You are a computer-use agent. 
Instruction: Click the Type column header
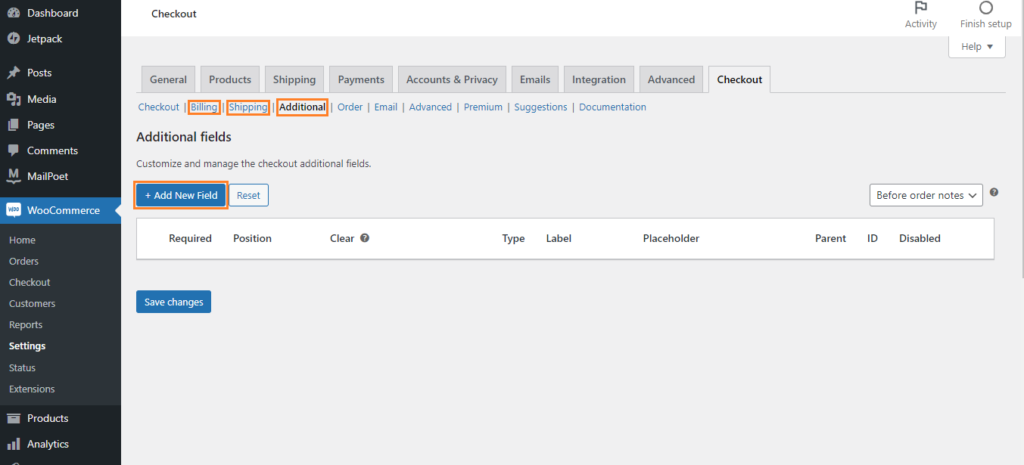coord(513,238)
